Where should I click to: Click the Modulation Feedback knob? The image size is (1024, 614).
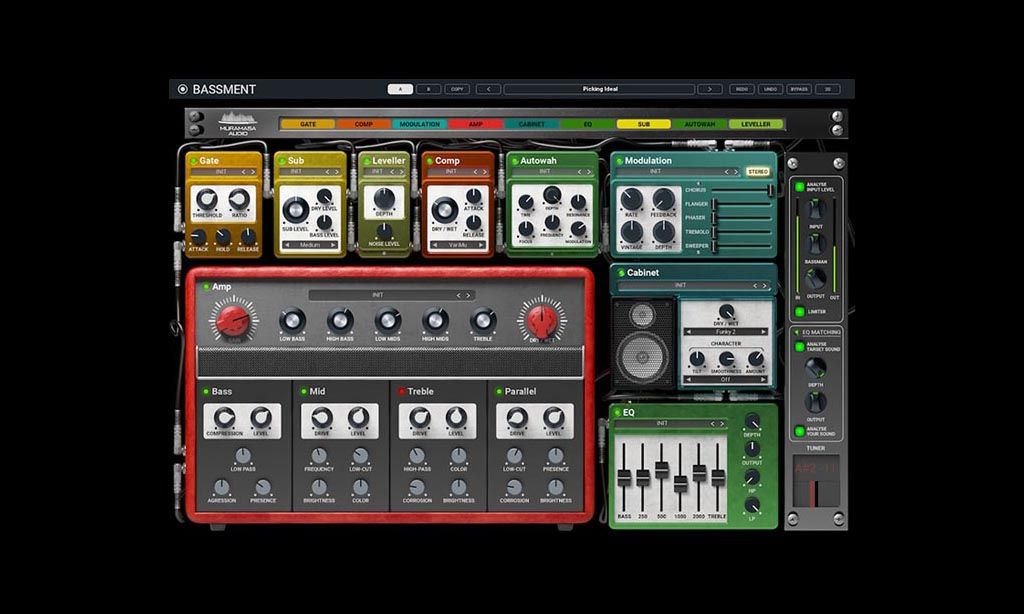point(664,199)
